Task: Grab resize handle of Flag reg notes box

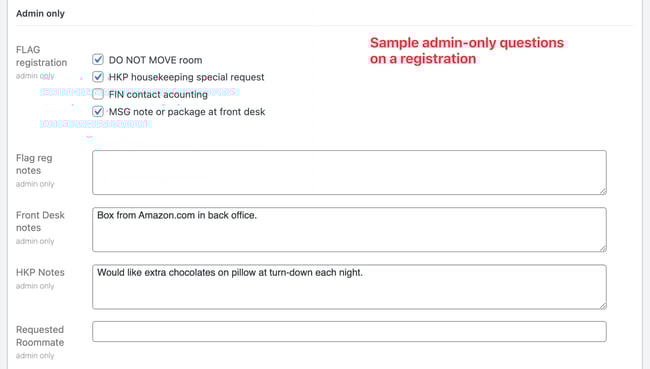Action: click(x=603, y=191)
